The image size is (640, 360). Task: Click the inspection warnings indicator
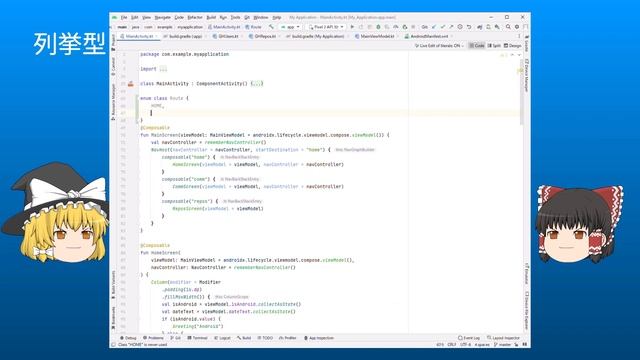click(504, 55)
